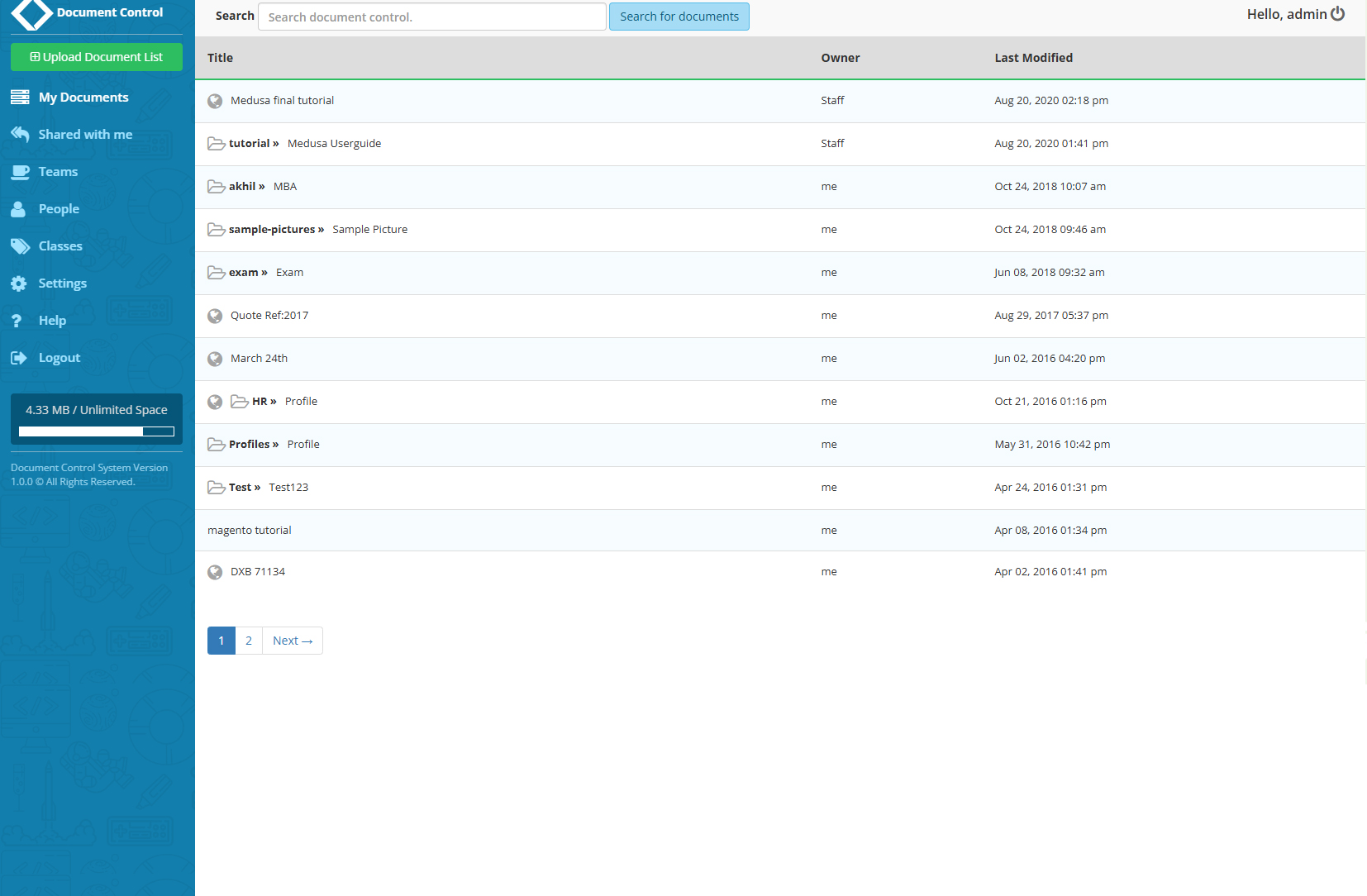Click the Shared with me arrow icon
This screenshot has width=1367, height=896.
(x=20, y=134)
